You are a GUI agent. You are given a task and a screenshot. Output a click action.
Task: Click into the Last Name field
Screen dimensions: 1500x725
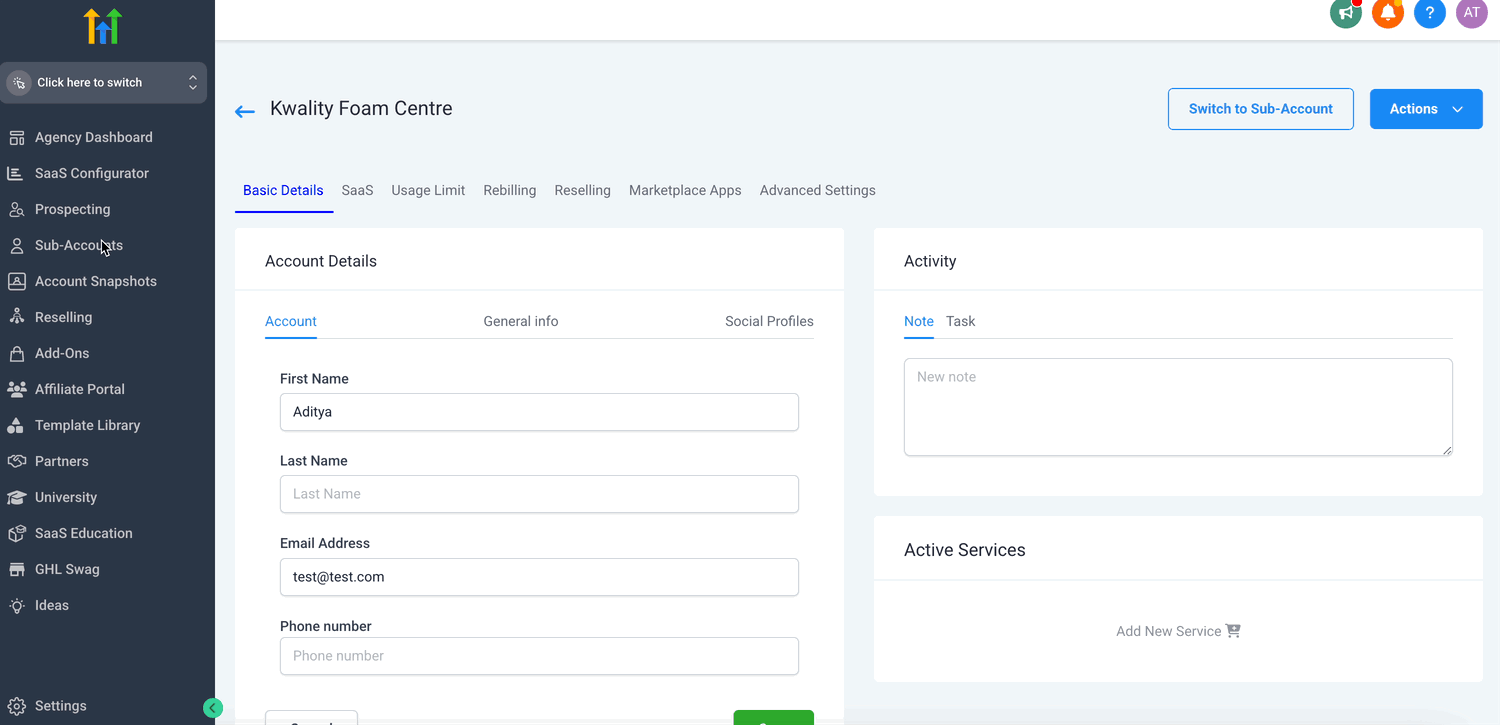tap(539, 494)
